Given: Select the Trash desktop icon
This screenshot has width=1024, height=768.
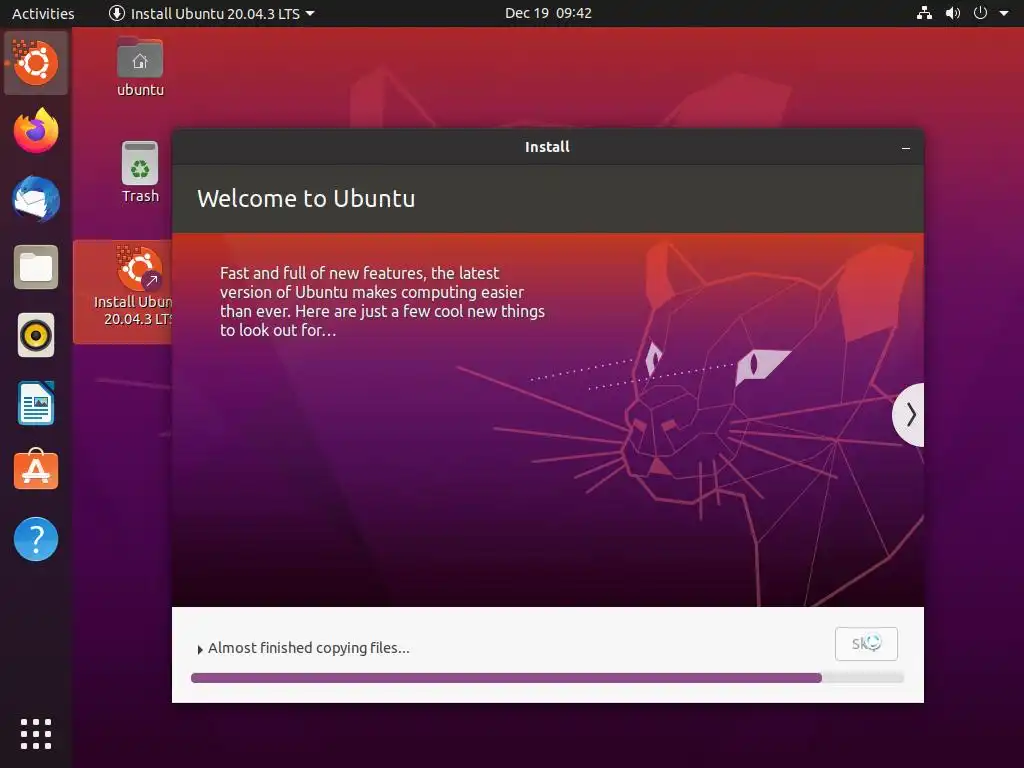Looking at the screenshot, I should (140, 172).
